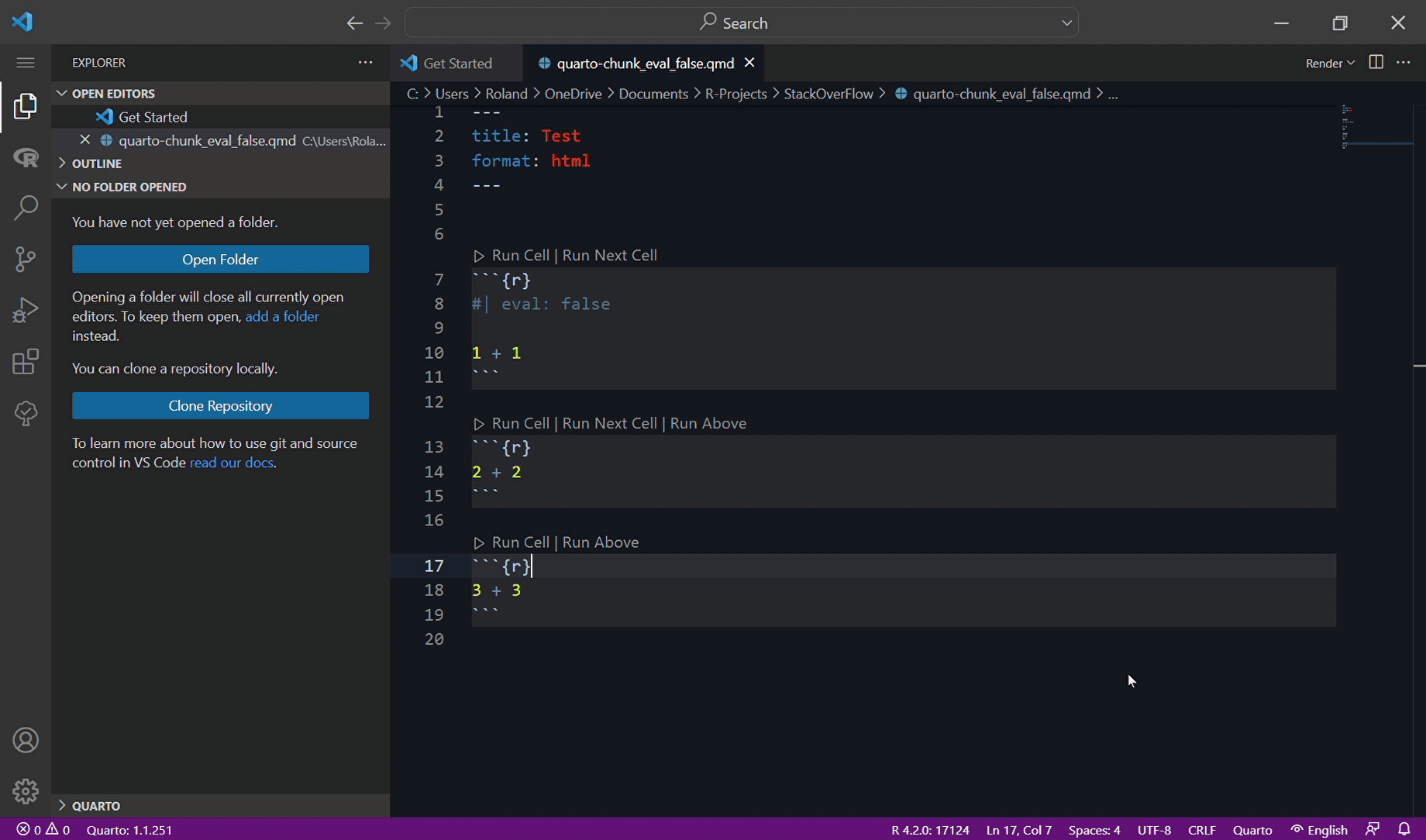Click Run Above above line 17

click(601, 542)
